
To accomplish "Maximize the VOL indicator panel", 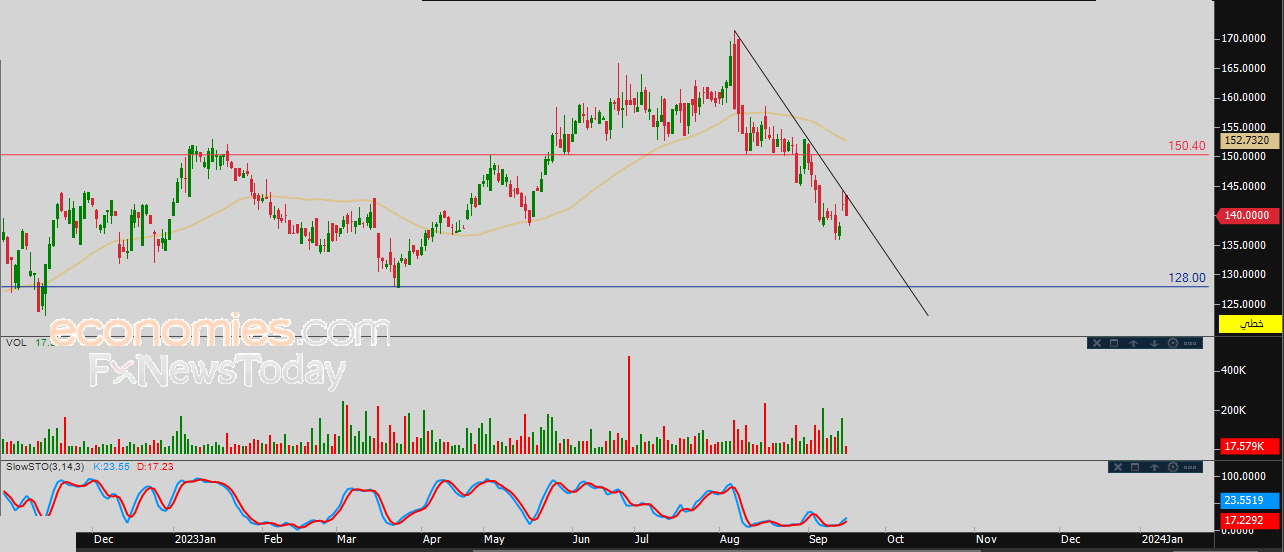I will click(1114, 343).
